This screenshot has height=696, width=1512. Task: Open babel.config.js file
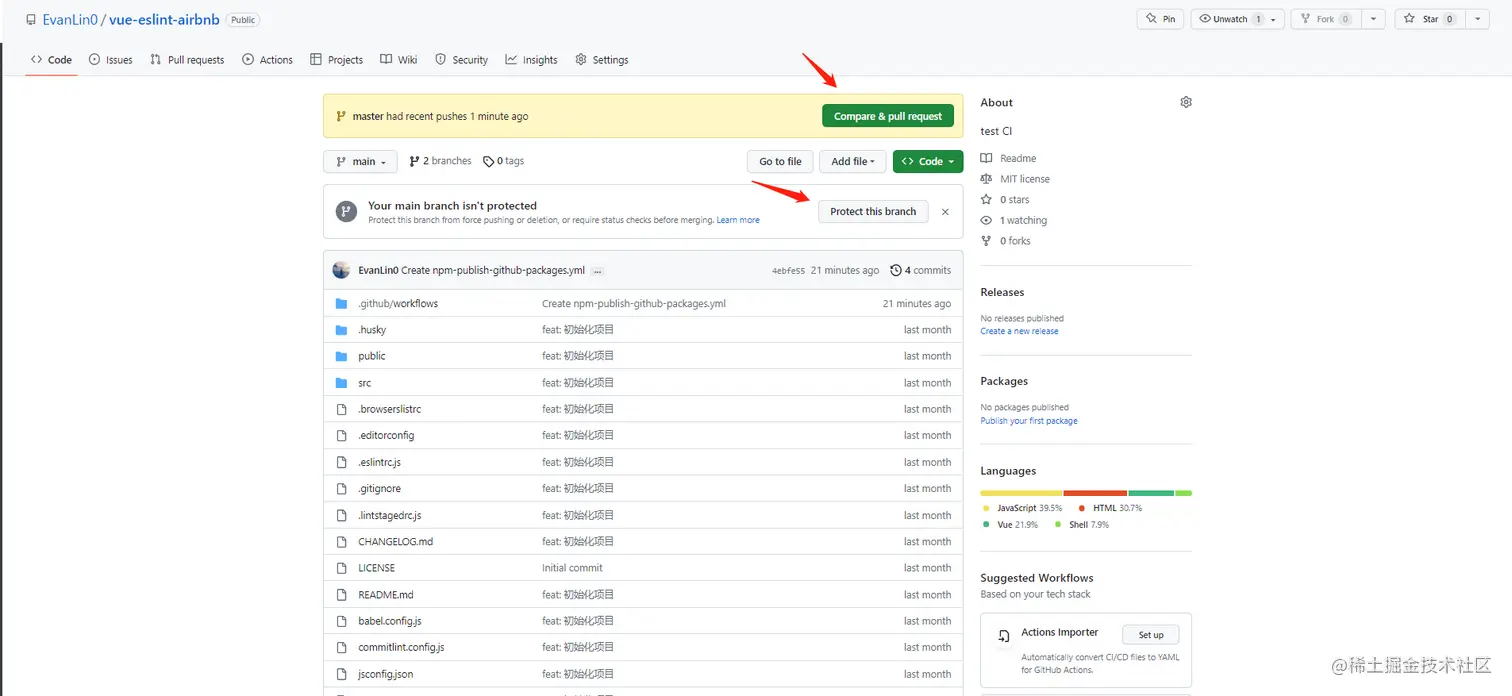[x=390, y=621]
